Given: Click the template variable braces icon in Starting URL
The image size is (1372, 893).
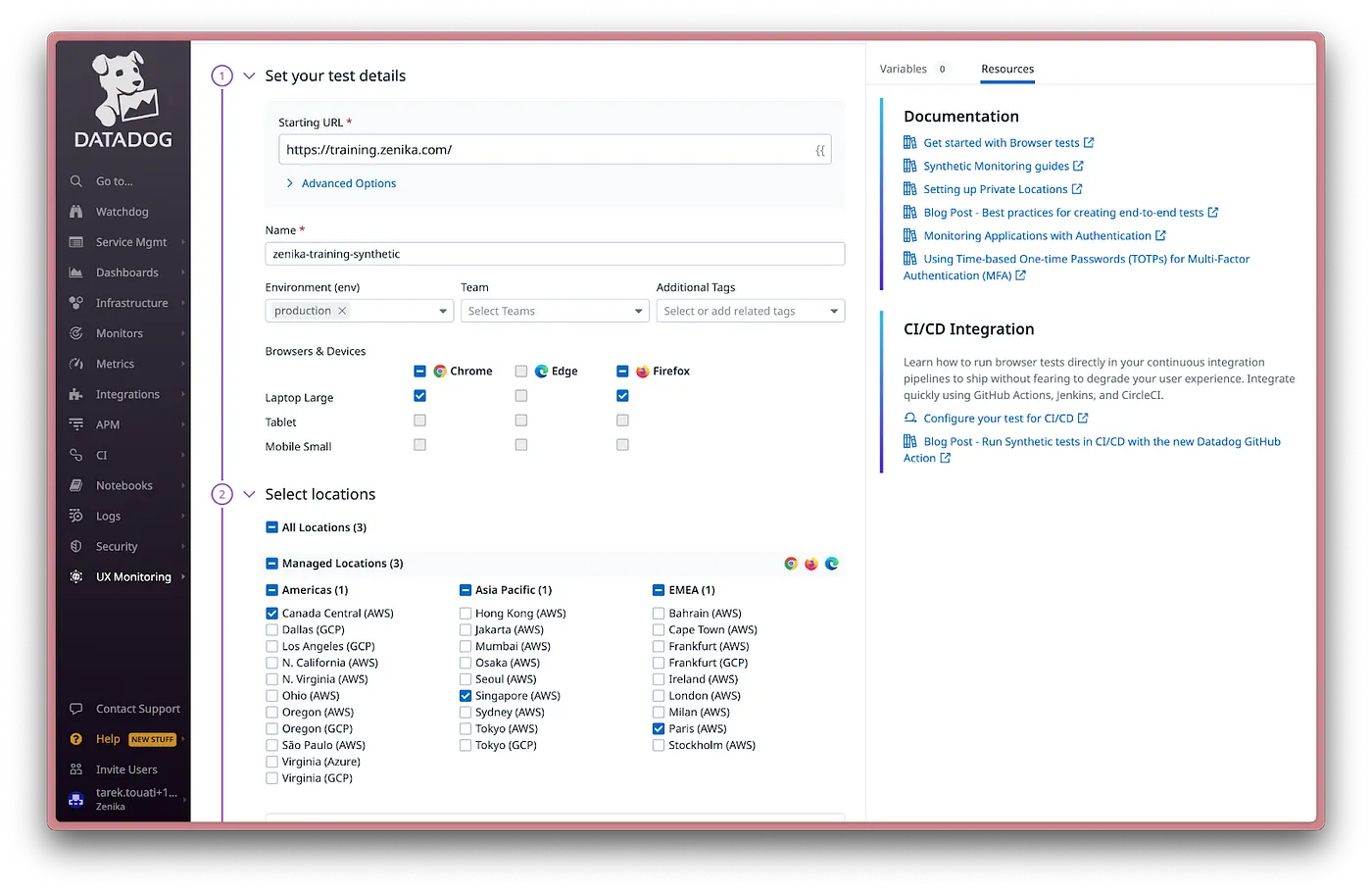Looking at the screenshot, I should tap(820, 150).
